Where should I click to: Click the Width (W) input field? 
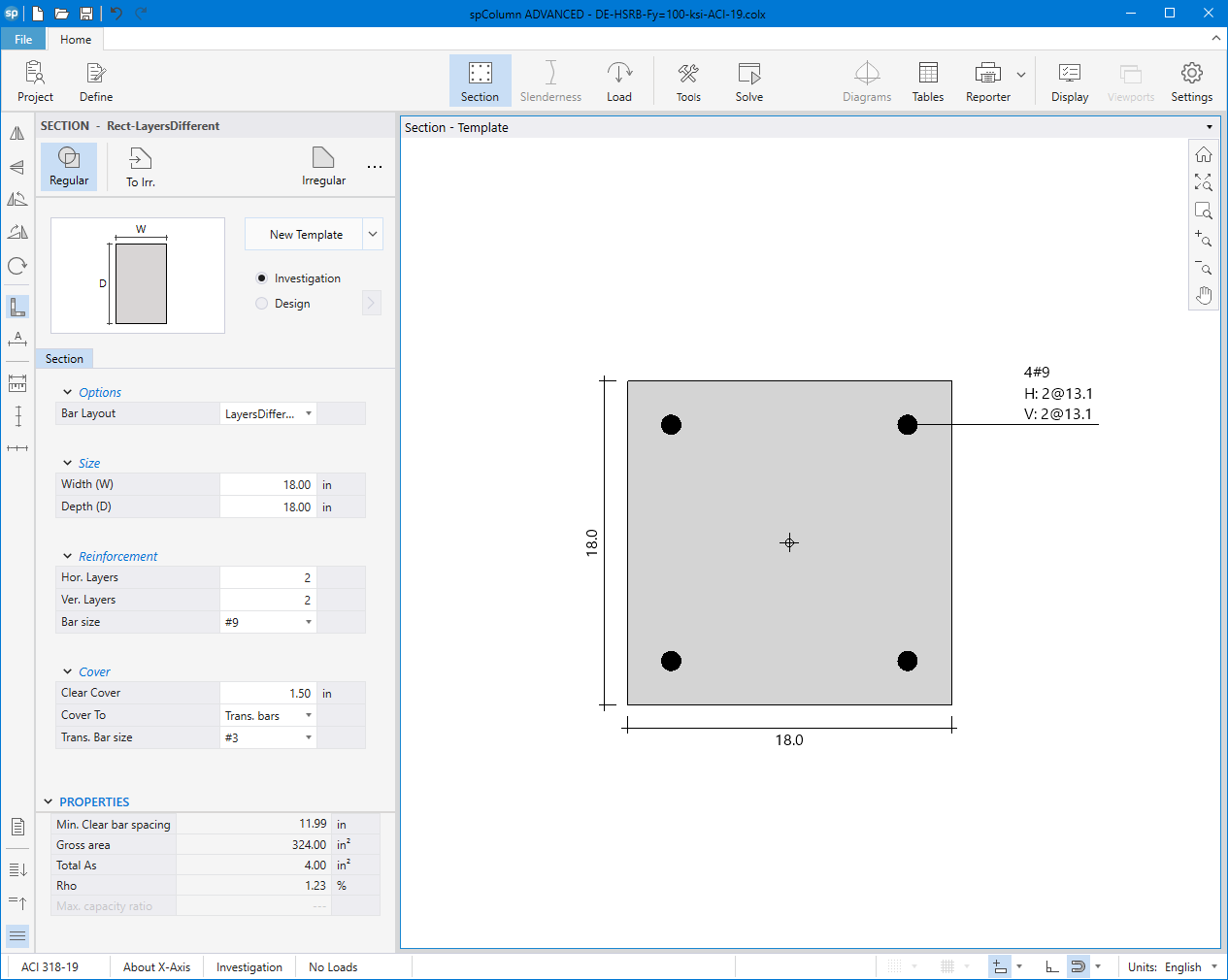269,484
